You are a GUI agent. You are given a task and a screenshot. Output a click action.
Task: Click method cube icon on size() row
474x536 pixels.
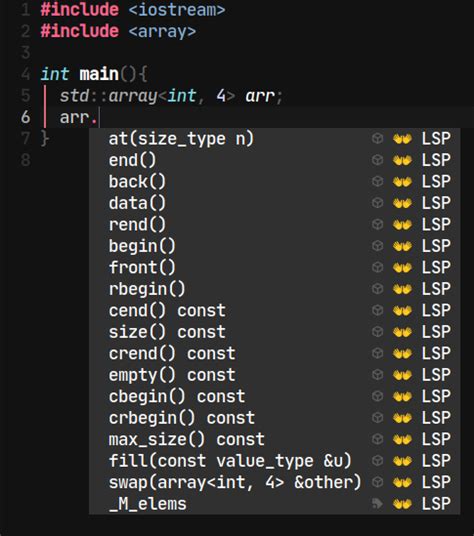coord(377,332)
